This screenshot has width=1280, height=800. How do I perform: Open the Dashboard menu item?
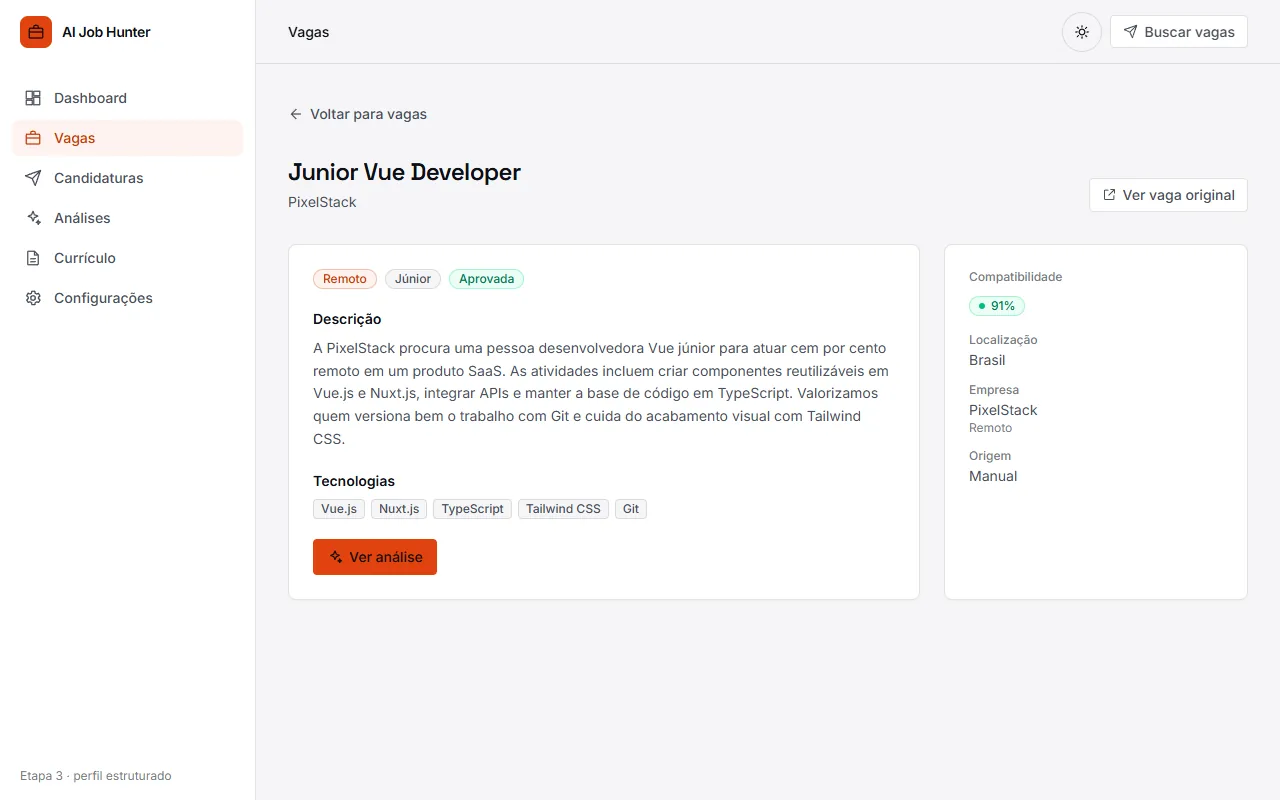127,98
